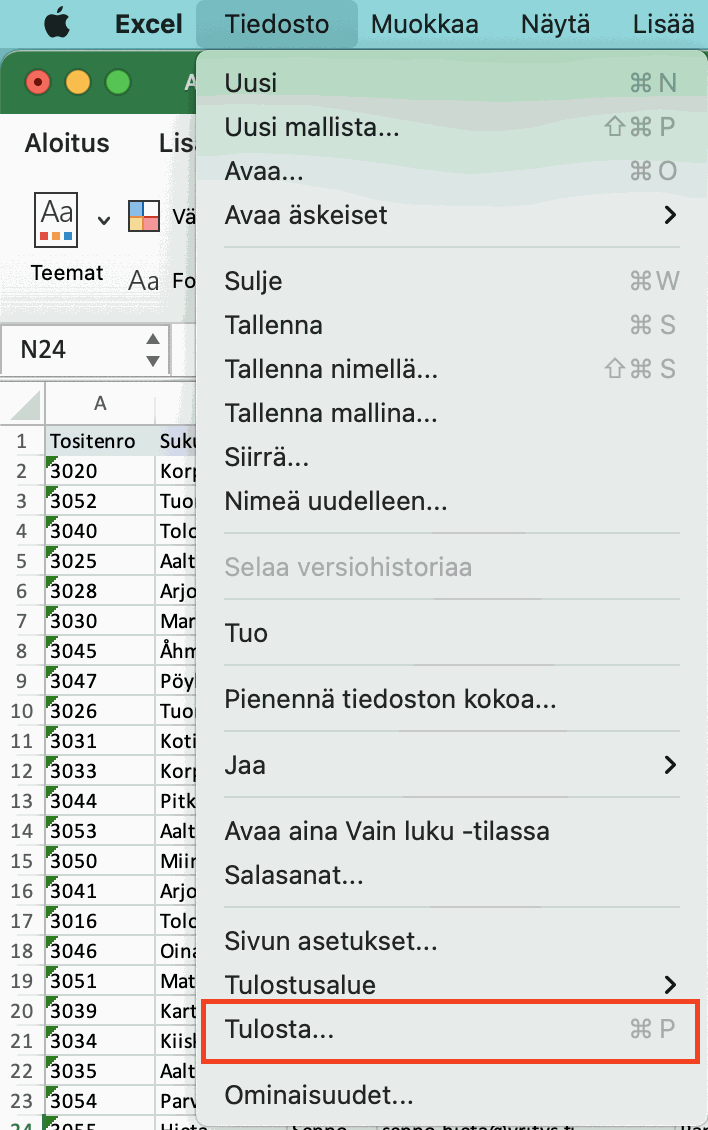Choose Tallenna nimellä... entry
The image size is (708, 1130).
[x=451, y=368]
